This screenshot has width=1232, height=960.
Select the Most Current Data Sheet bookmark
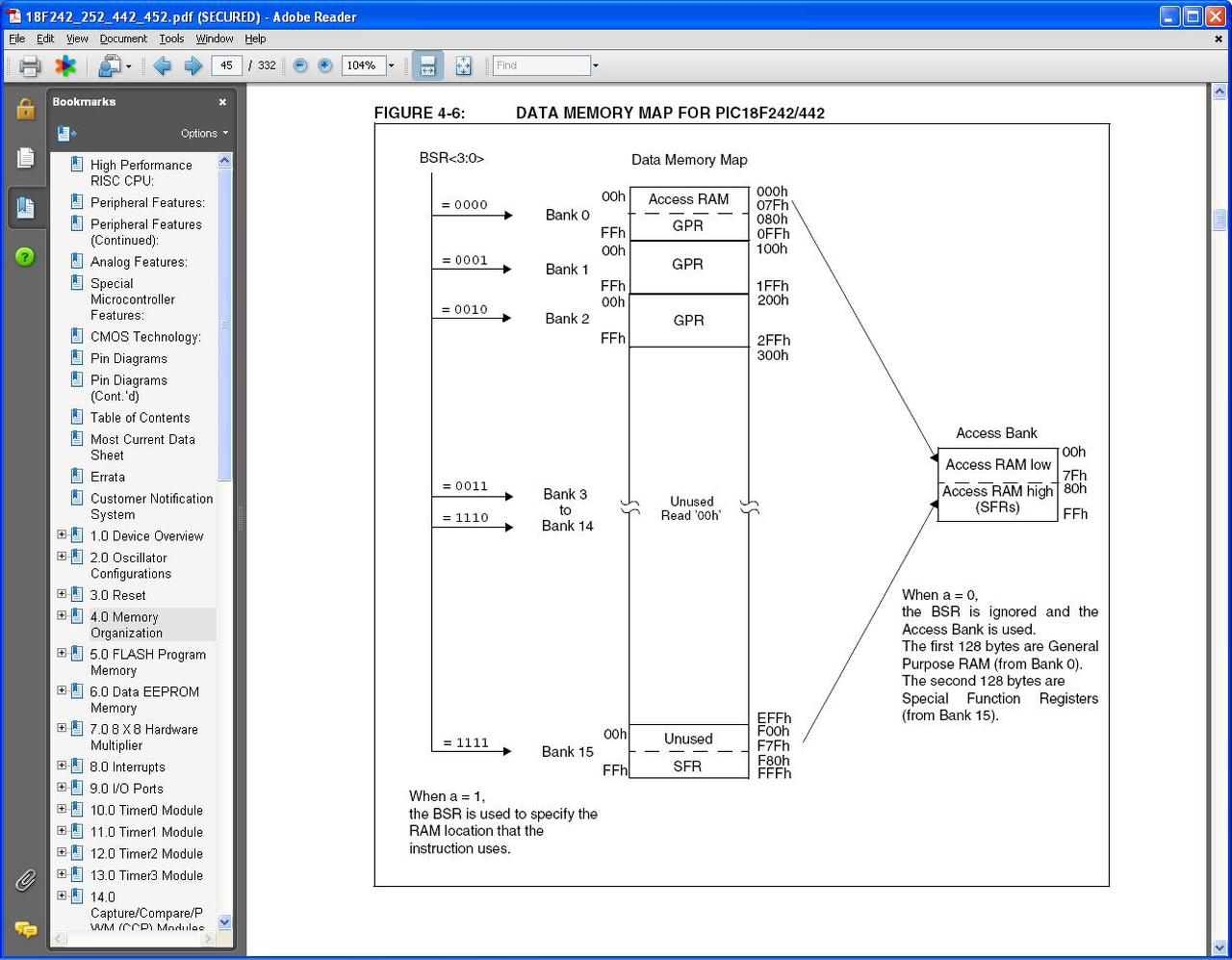142,447
